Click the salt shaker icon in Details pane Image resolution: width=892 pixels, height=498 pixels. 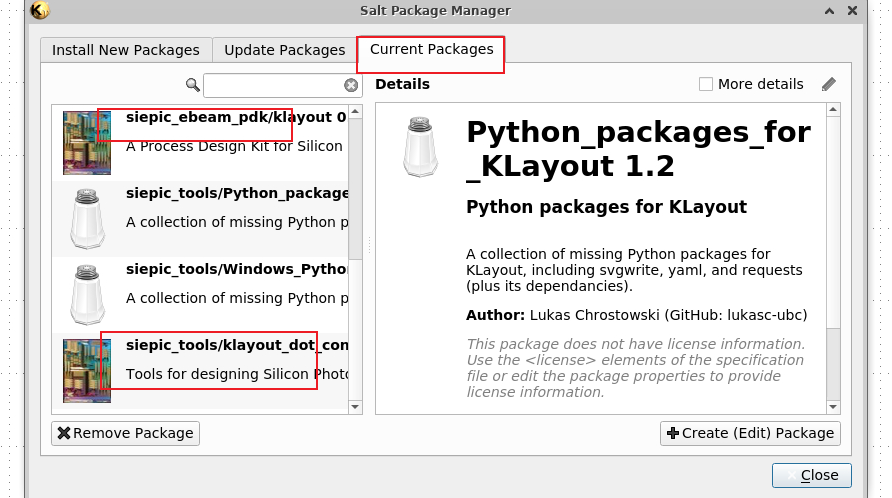pyautogui.click(x=420, y=147)
